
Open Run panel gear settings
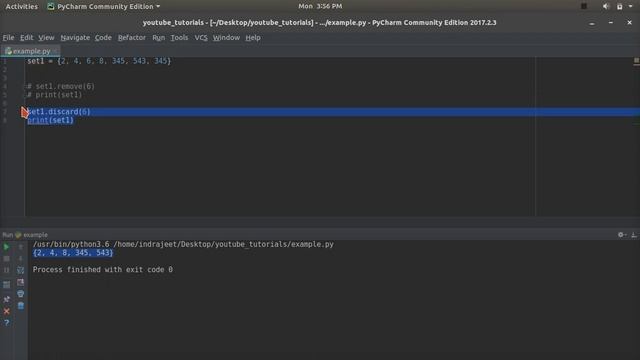click(621, 235)
